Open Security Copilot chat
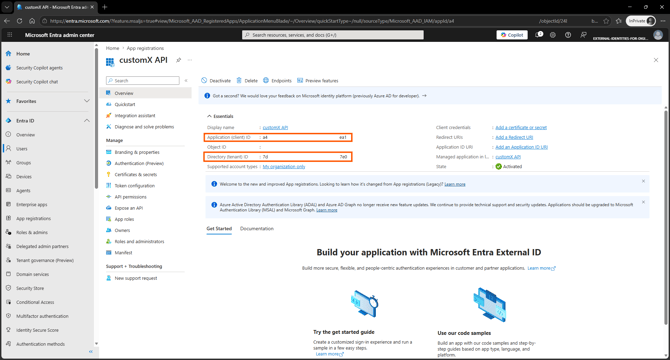 tap(37, 82)
